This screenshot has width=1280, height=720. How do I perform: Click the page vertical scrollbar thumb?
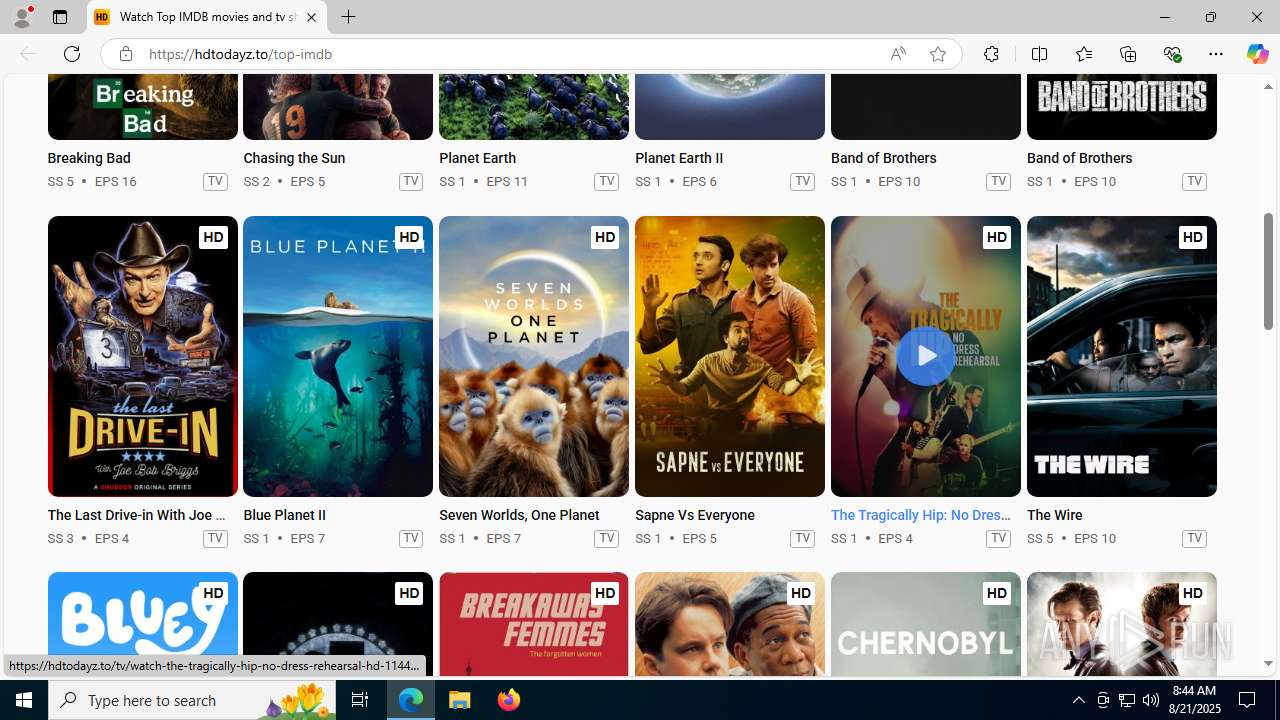[x=1268, y=271]
